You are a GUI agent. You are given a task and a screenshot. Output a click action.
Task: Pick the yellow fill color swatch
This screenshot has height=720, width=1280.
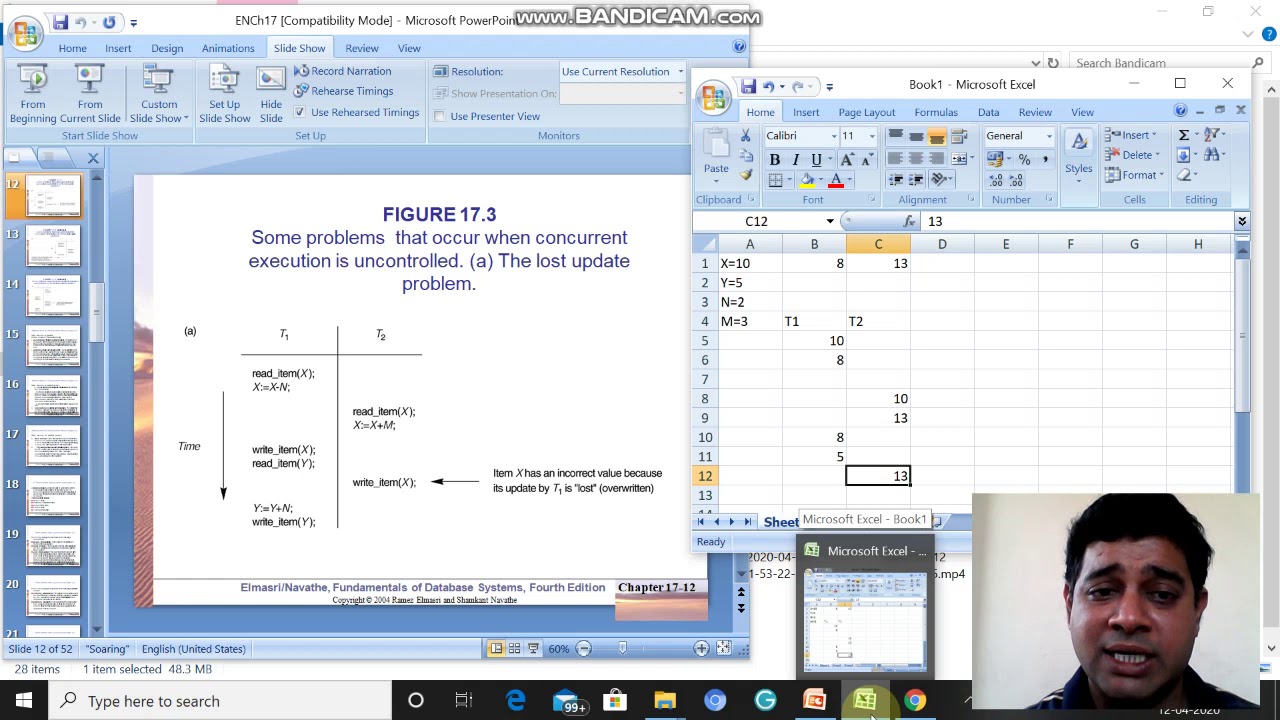point(807,180)
